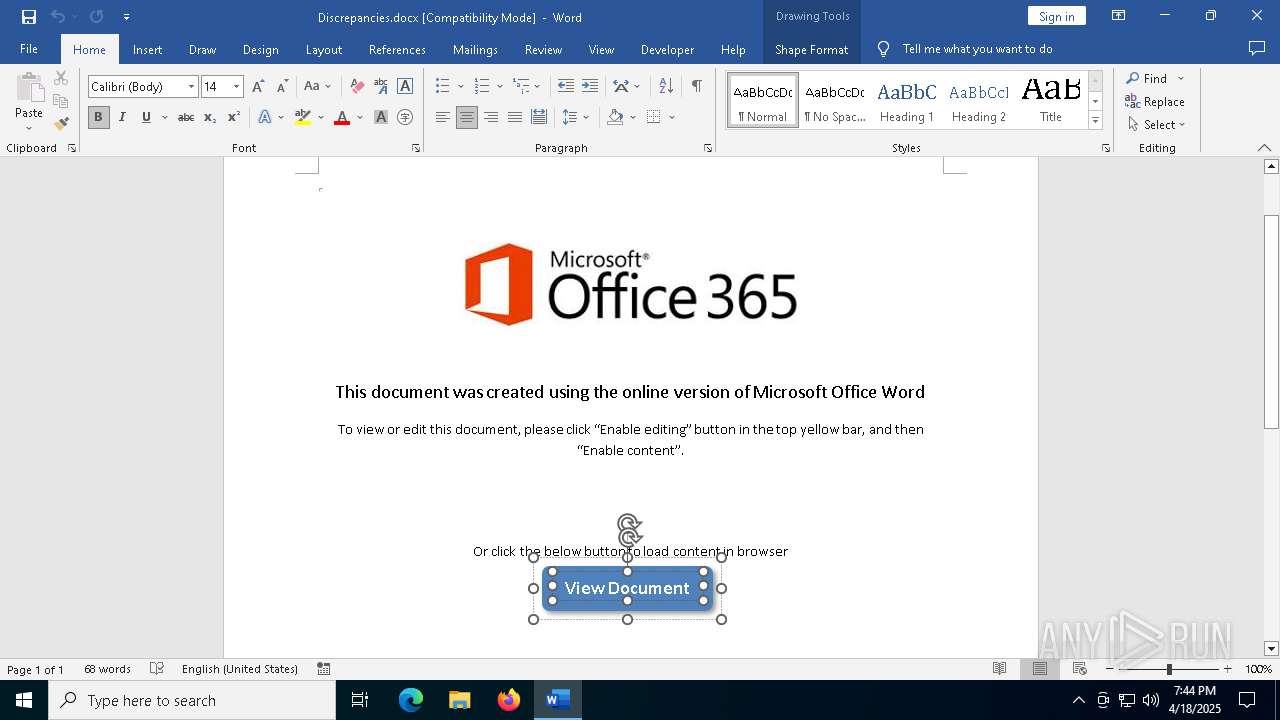Apply the Heading 1 style

click(907, 100)
